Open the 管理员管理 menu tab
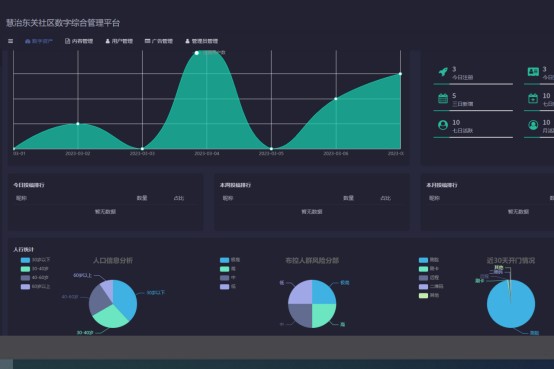This screenshot has height=369, width=554. [201, 41]
